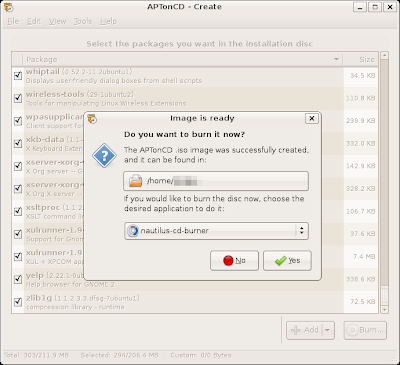Screen dimensions: 400x365
Task: Close the Image is ready dialog
Action: (312, 118)
